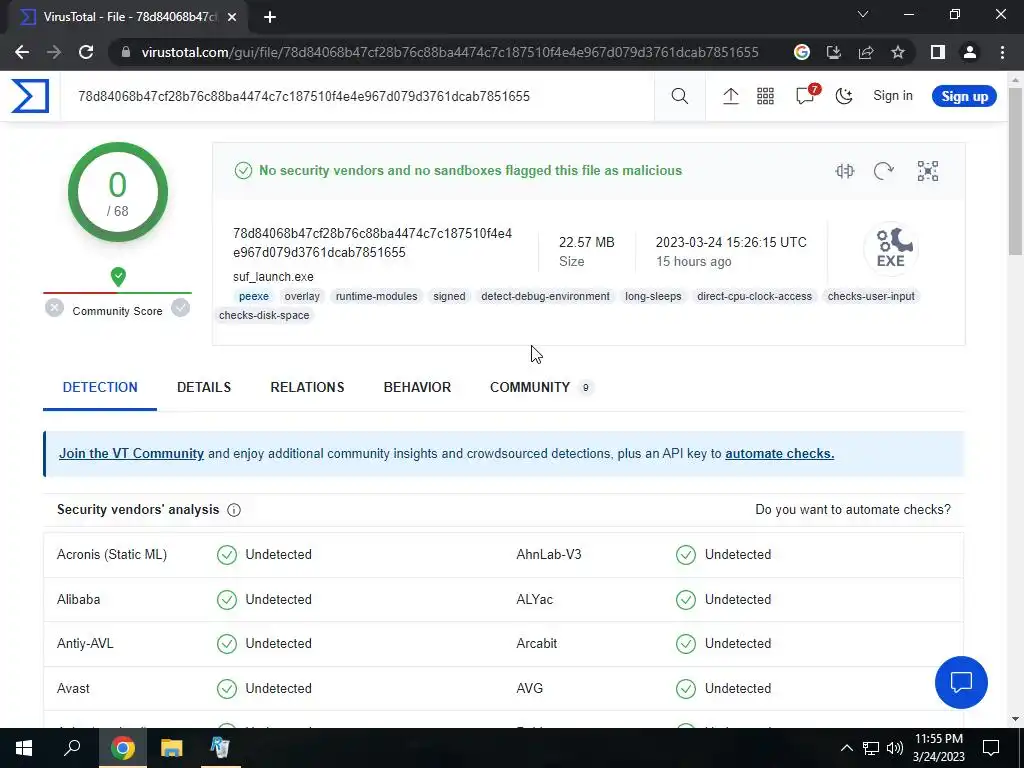The width and height of the screenshot is (1024, 768).
Task: Click the Acronis (Static ML) vendor row
Action: (x=274, y=554)
